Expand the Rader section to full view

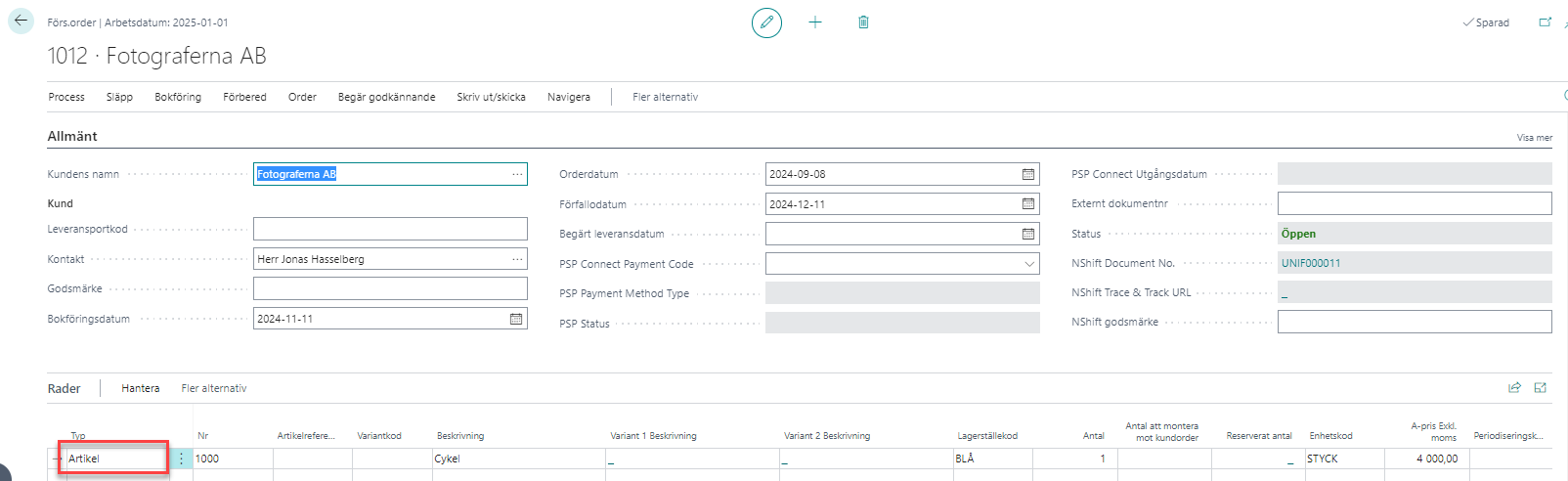pos(1541,388)
